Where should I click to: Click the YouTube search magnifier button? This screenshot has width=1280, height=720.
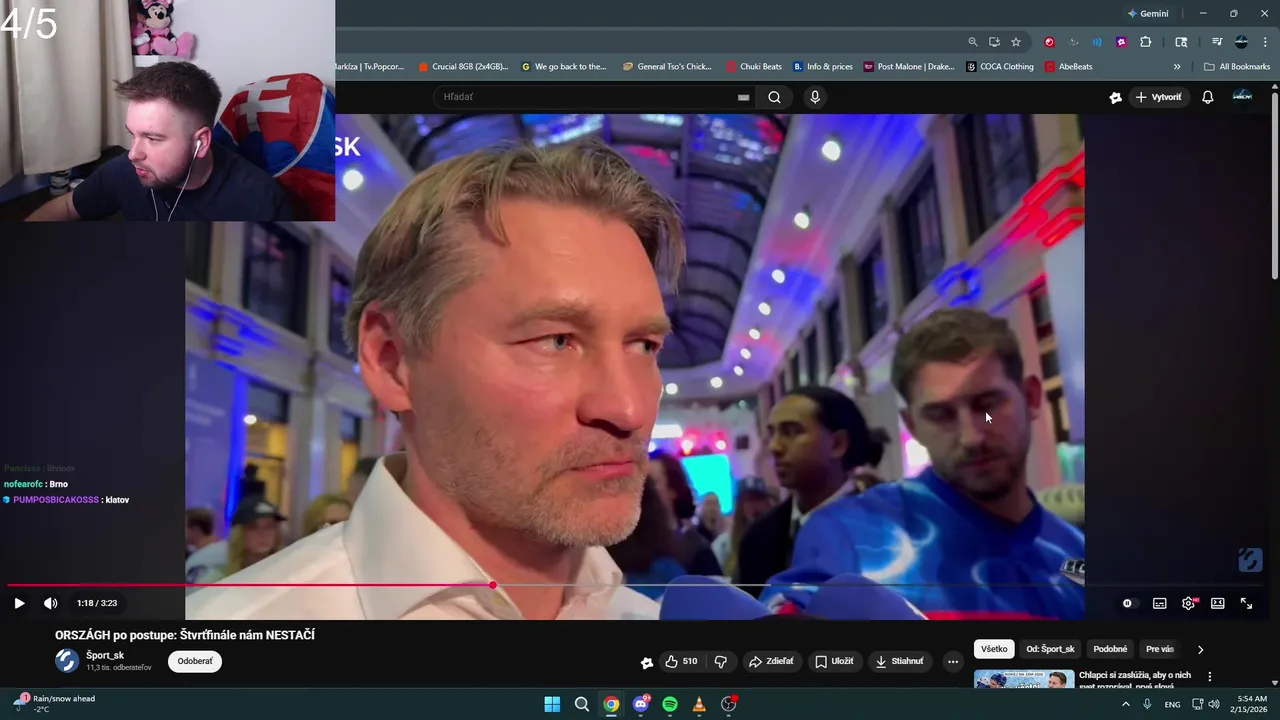point(774,97)
